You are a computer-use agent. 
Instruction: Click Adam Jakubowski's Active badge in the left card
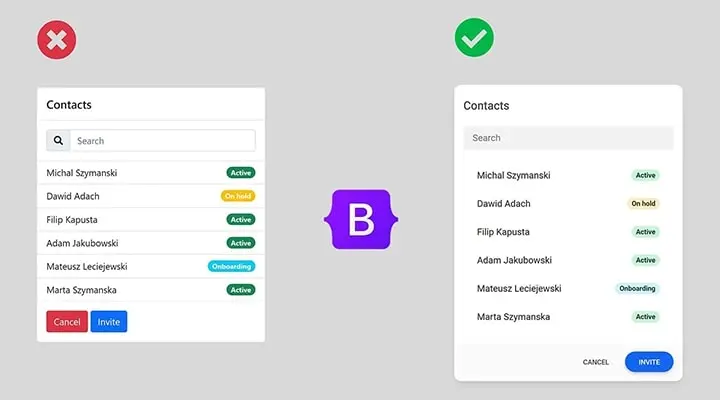click(x=241, y=243)
